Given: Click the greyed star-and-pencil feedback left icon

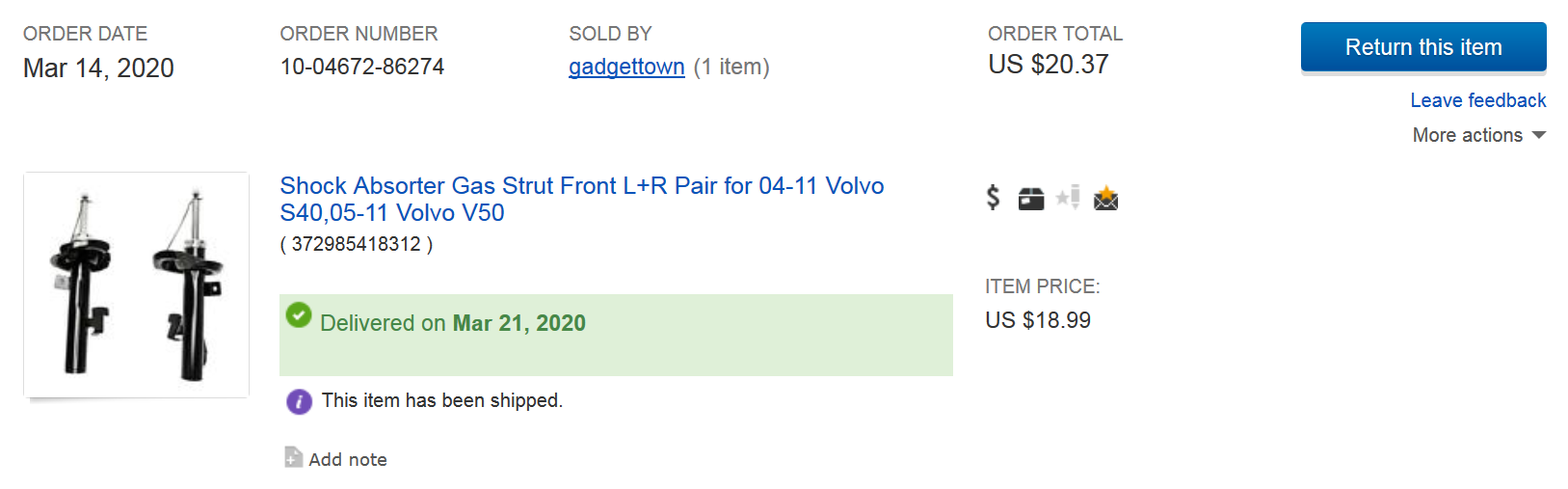Looking at the screenshot, I should (x=1068, y=198).
